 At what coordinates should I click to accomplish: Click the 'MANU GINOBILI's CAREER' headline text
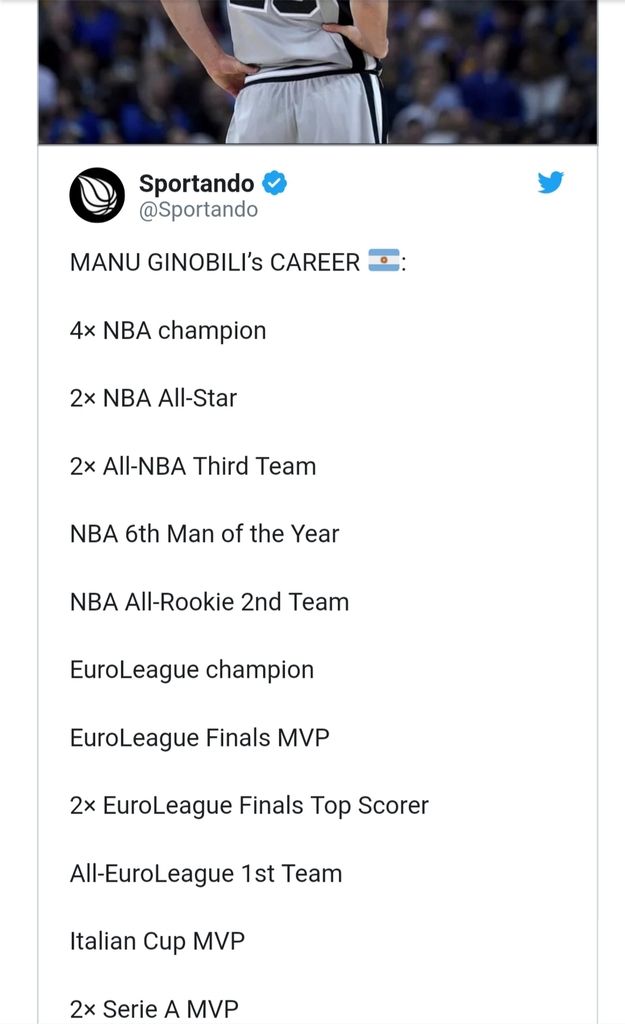point(214,262)
